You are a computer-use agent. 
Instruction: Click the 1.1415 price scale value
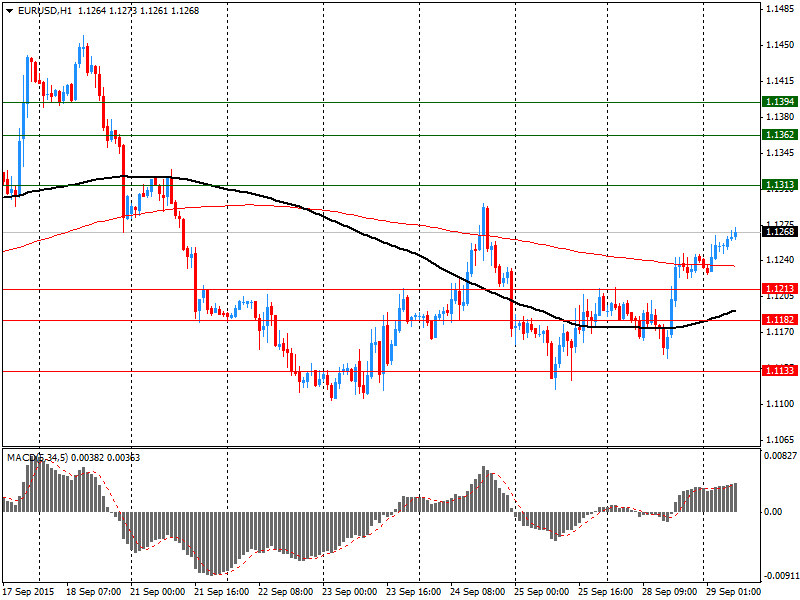[x=780, y=81]
